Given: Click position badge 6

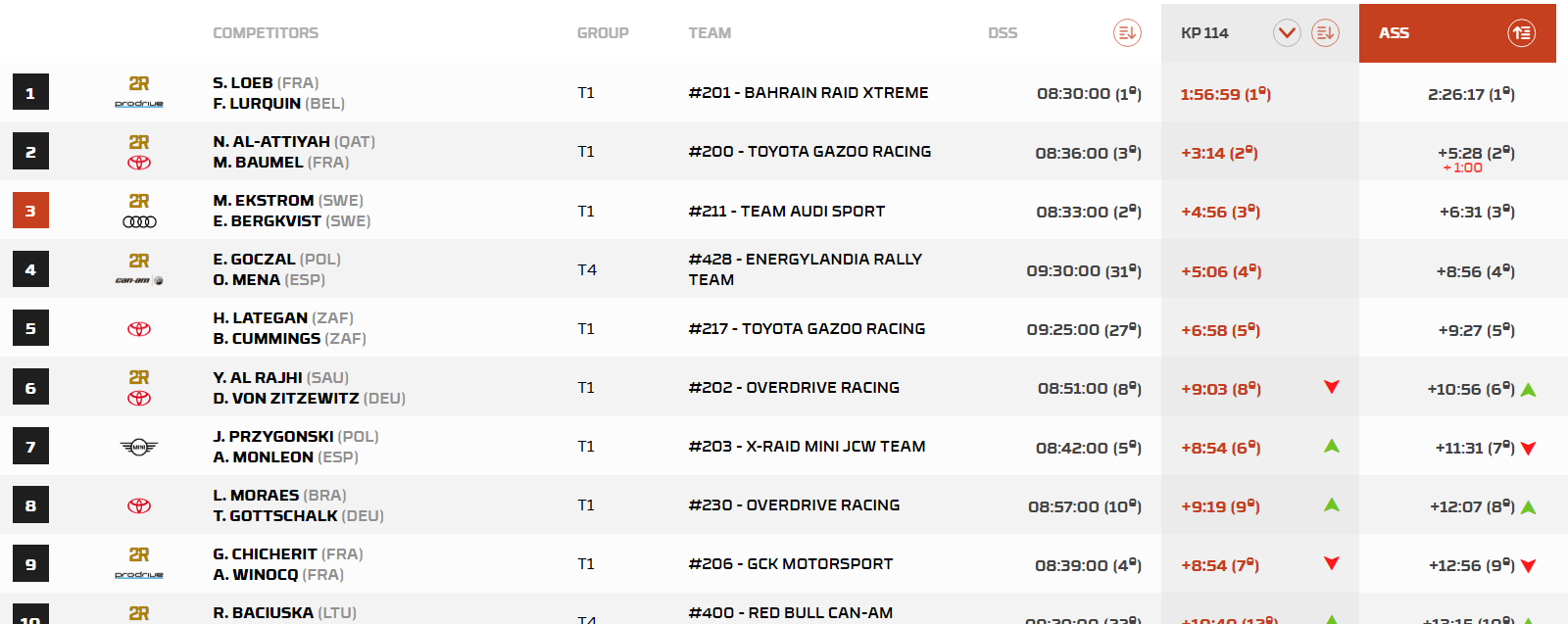Looking at the screenshot, I should (x=30, y=387).
